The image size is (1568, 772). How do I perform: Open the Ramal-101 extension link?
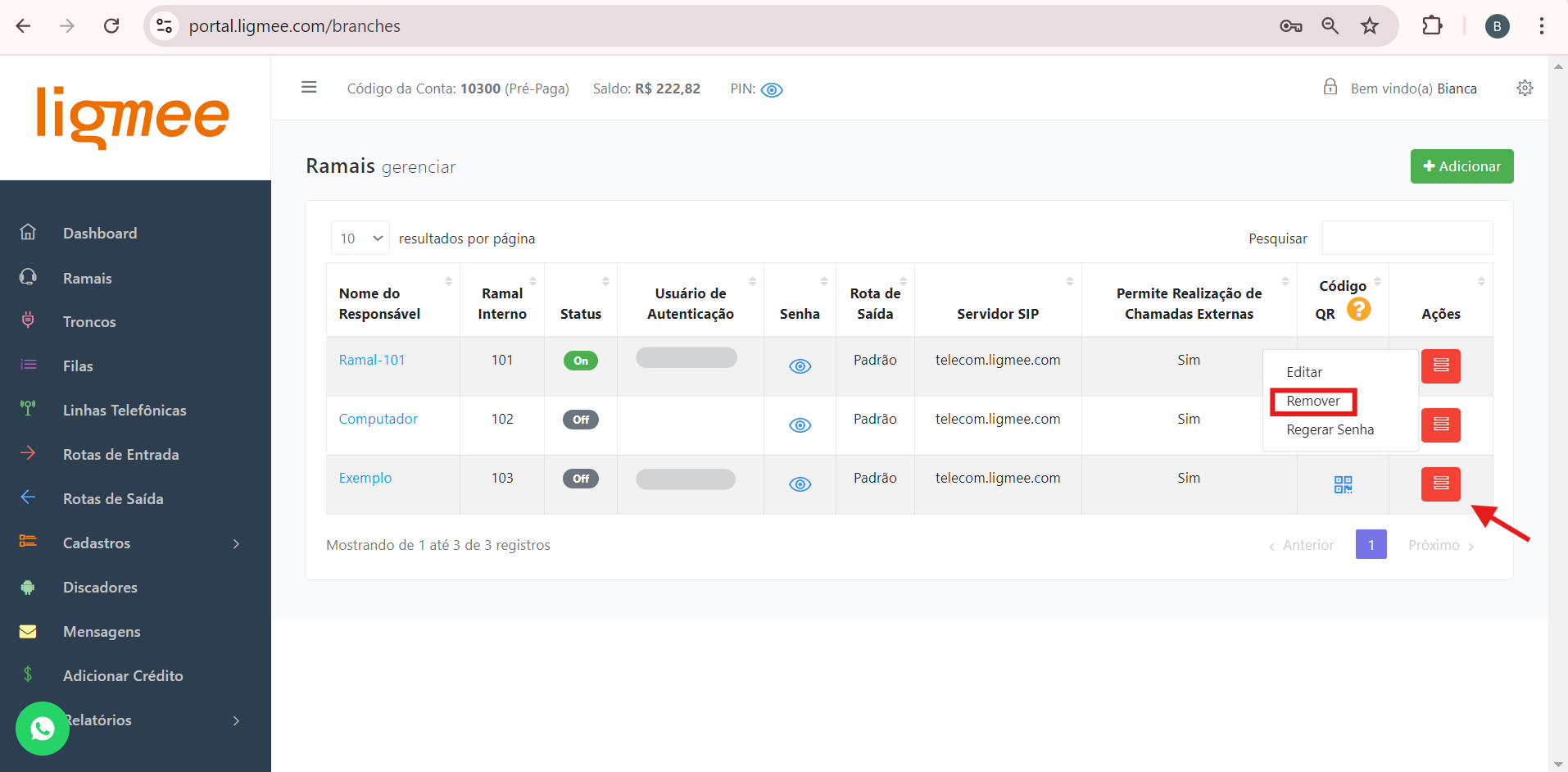point(372,360)
